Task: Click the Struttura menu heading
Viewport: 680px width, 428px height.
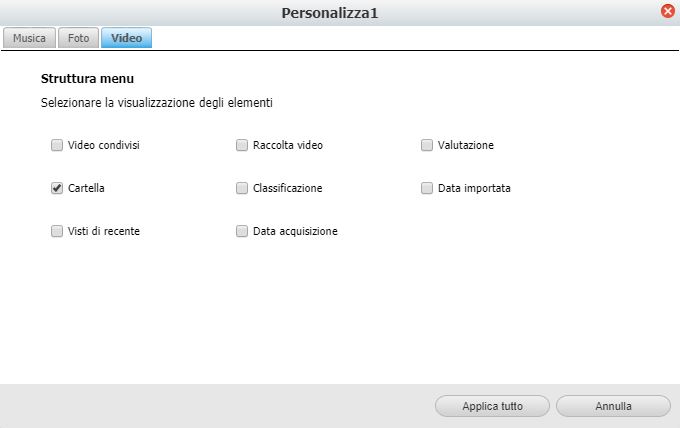Action: tap(87, 78)
